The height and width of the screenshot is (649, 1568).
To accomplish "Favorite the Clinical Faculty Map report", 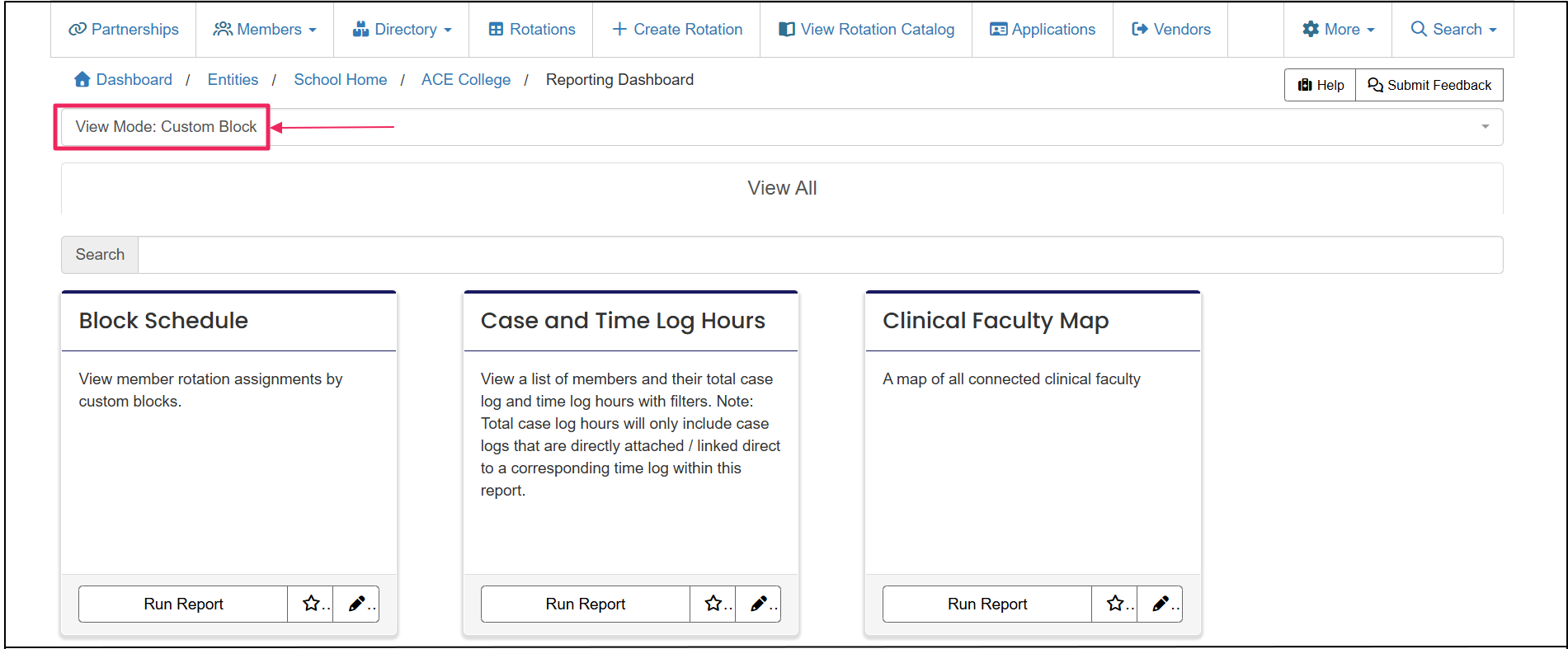I will (1115, 604).
